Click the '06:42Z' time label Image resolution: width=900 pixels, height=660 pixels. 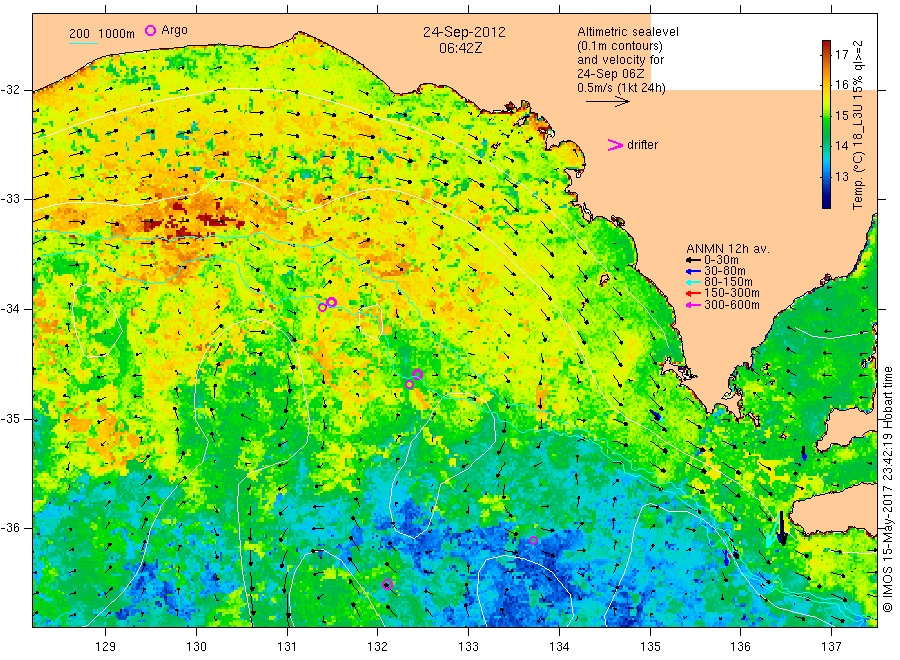460,48
